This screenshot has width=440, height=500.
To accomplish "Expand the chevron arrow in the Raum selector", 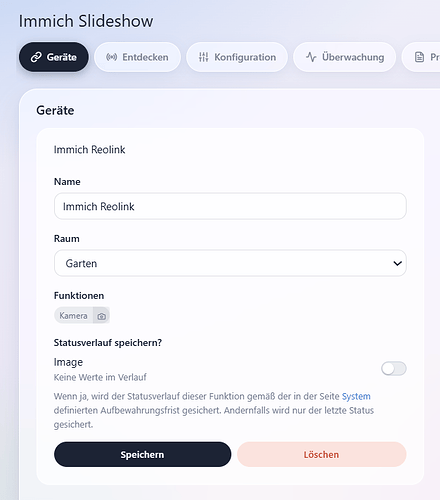I will [397, 263].
